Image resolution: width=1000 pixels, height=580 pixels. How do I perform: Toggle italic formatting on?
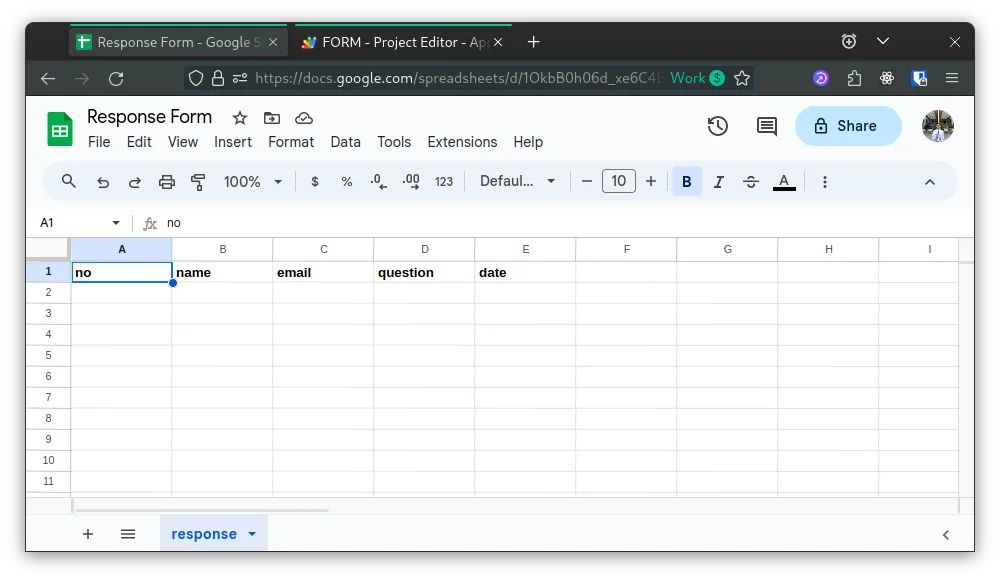719,181
